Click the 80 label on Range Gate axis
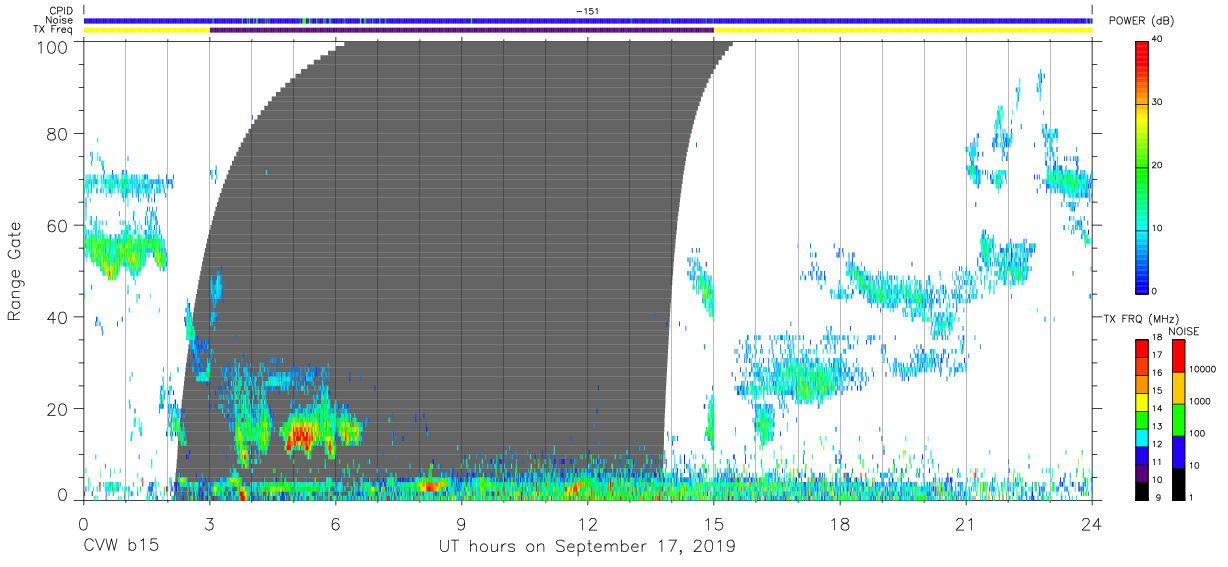The image size is (1228, 567). (x=57, y=134)
